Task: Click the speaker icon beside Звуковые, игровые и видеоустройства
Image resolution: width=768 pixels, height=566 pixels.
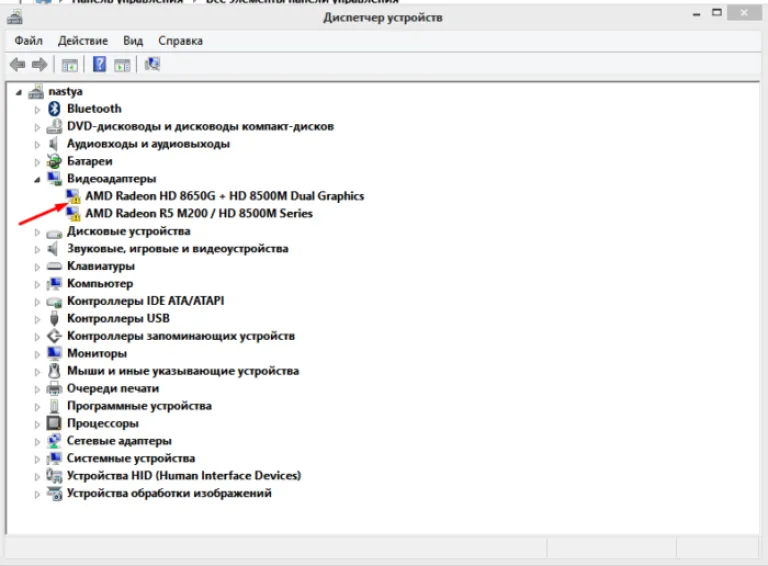Action: 53,248
